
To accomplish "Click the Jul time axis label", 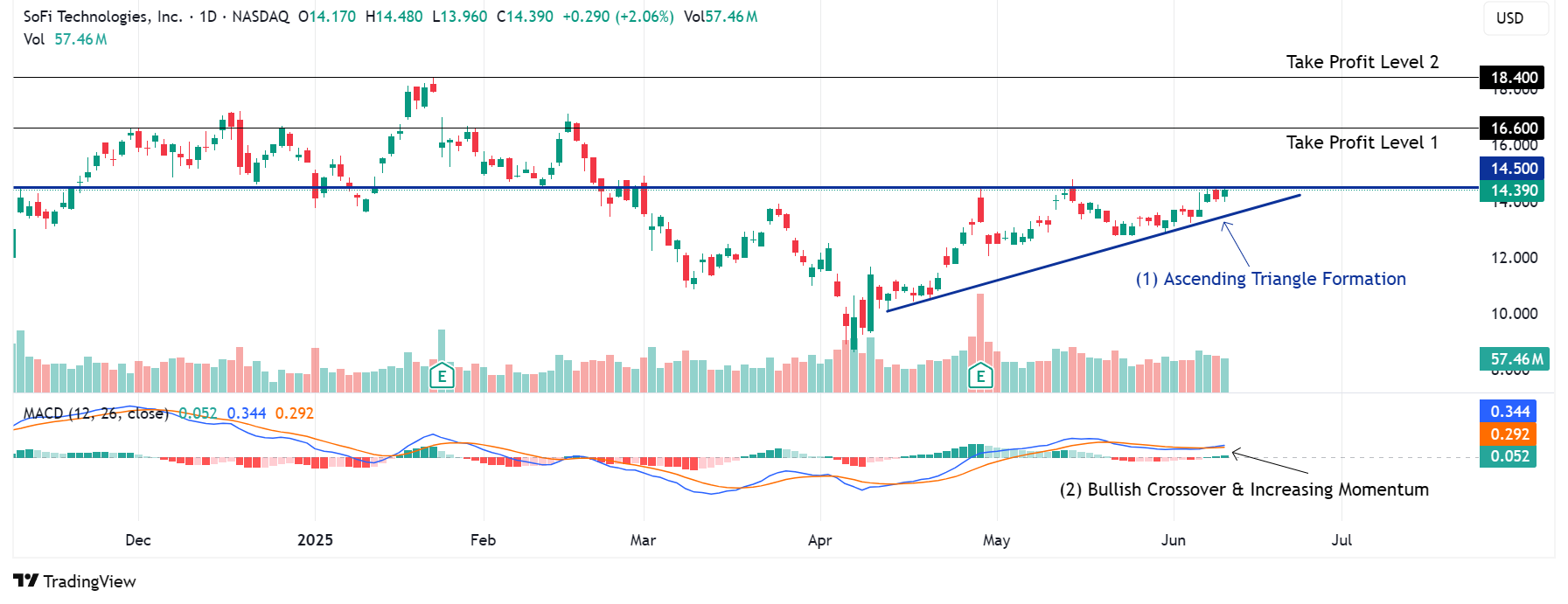I will 1342,540.
